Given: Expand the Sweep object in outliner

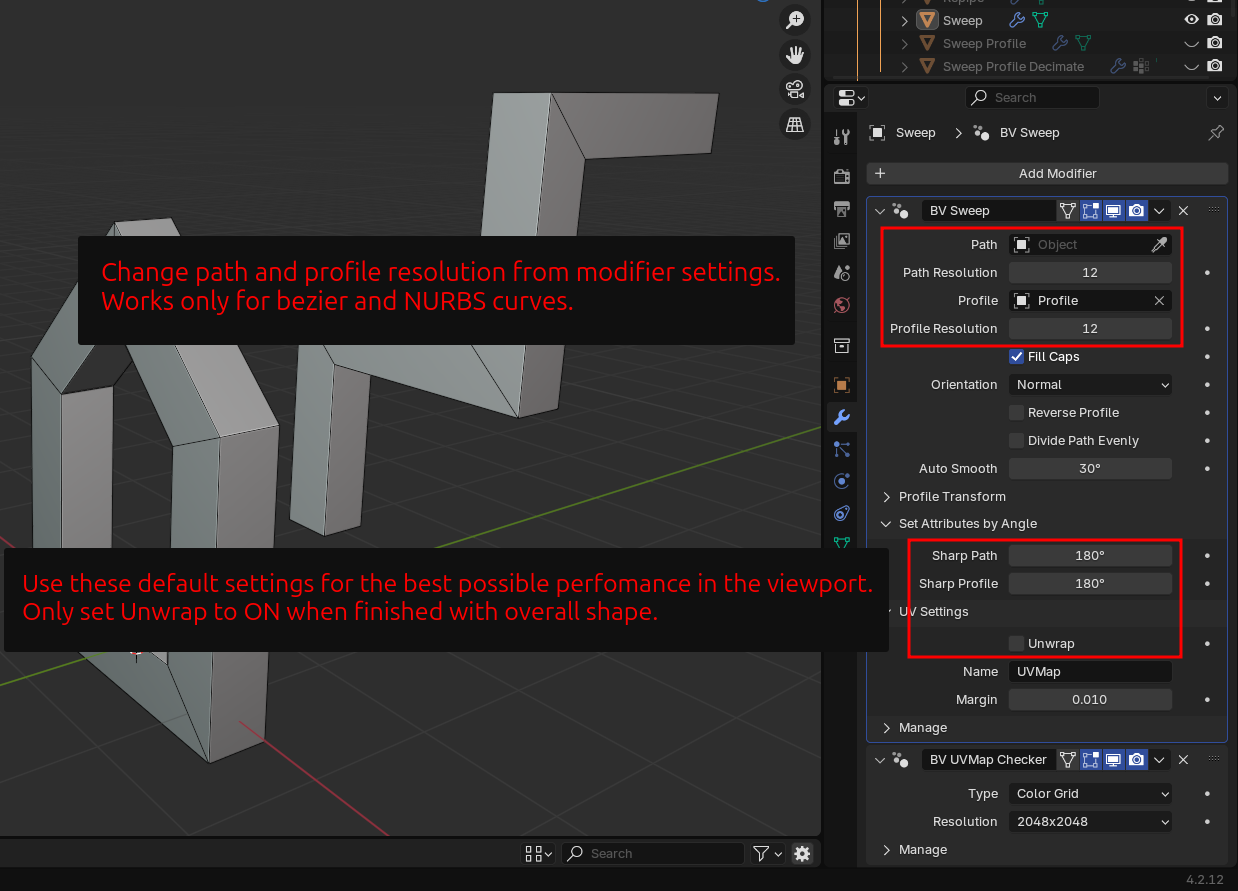Looking at the screenshot, I should click(904, 21).
